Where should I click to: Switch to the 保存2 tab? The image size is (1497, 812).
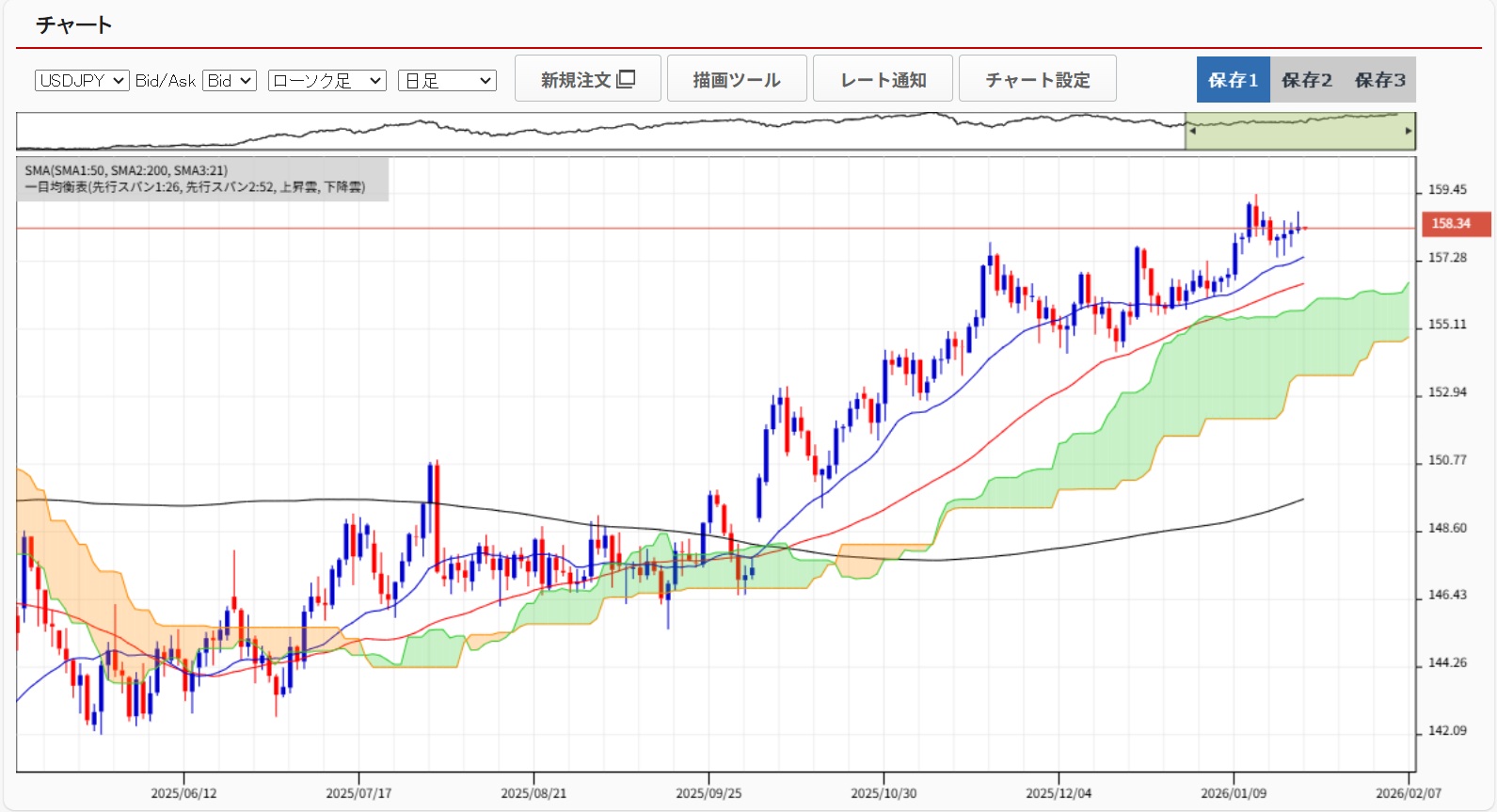(x=1306, y=80)
